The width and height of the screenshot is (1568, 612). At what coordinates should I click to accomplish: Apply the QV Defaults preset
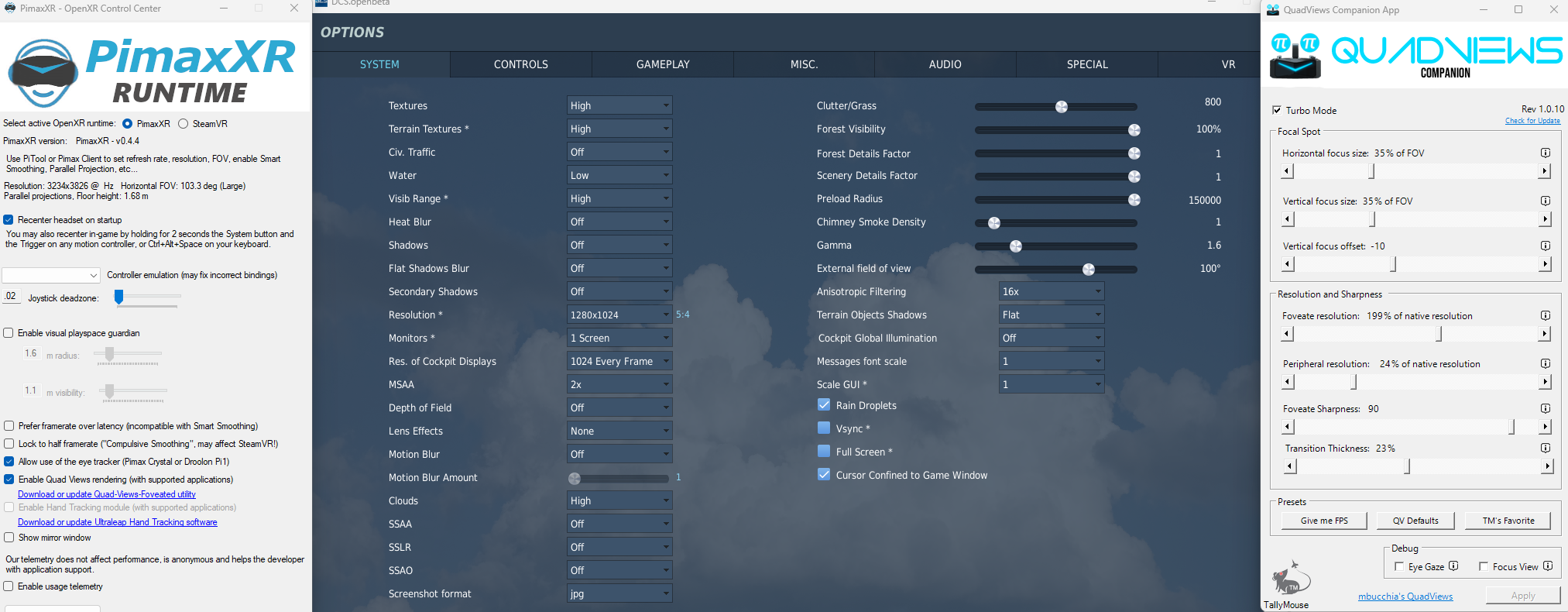pyautogui.click(x=1415, y=521)
